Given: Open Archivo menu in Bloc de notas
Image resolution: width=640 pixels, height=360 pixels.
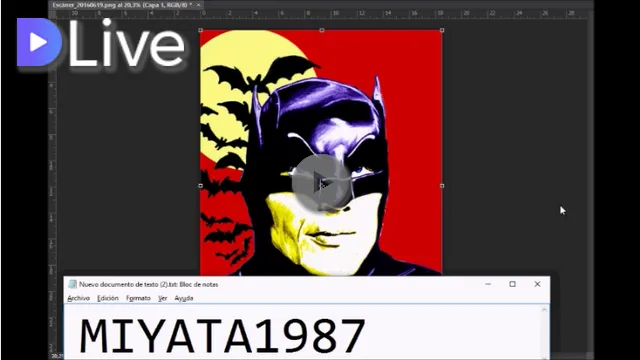Looking at the screenshot, I should coord(78,298).
